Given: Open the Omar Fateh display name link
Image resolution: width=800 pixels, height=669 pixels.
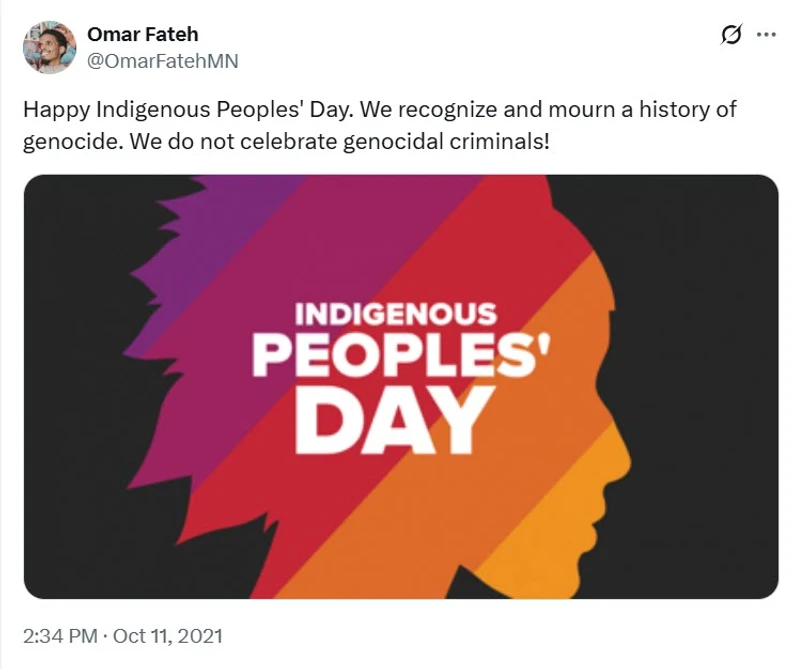Looking at the screenshot, I should [x=143, y=35].
